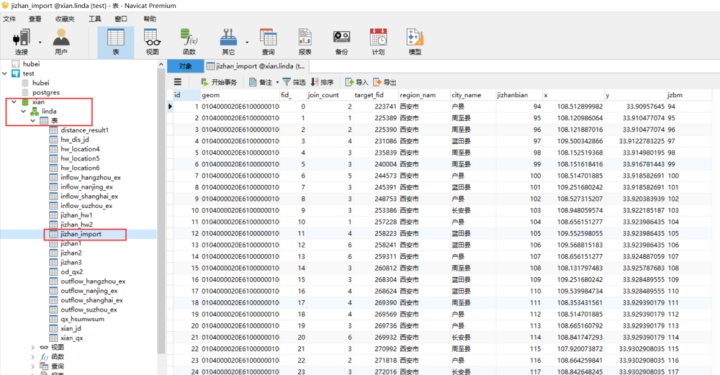The height and width of the screenshot is (375, 720).
Task: Collapse the test connection node
Action: click(x=5, y=73)
